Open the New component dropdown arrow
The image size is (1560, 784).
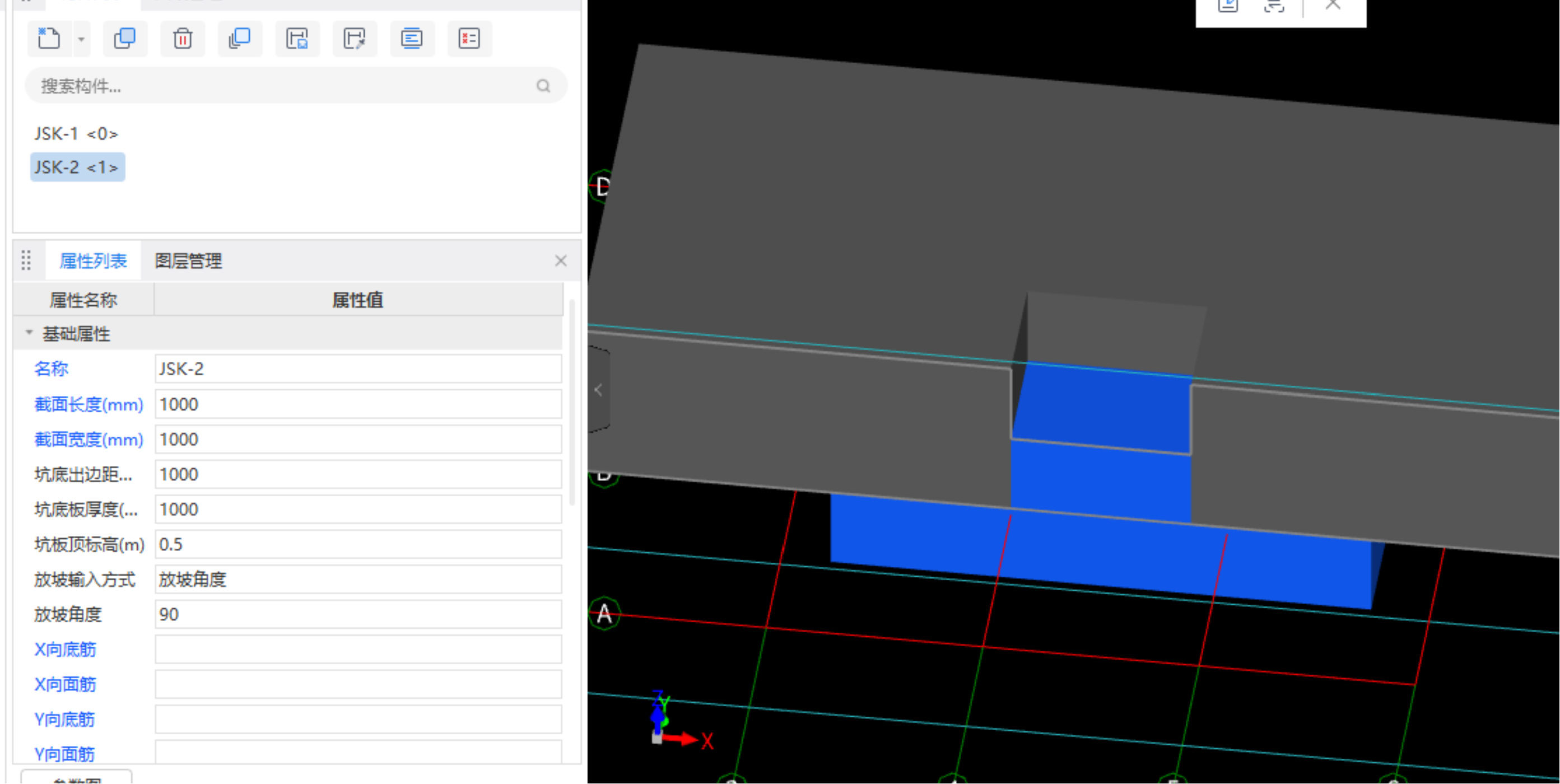point(81,39)
